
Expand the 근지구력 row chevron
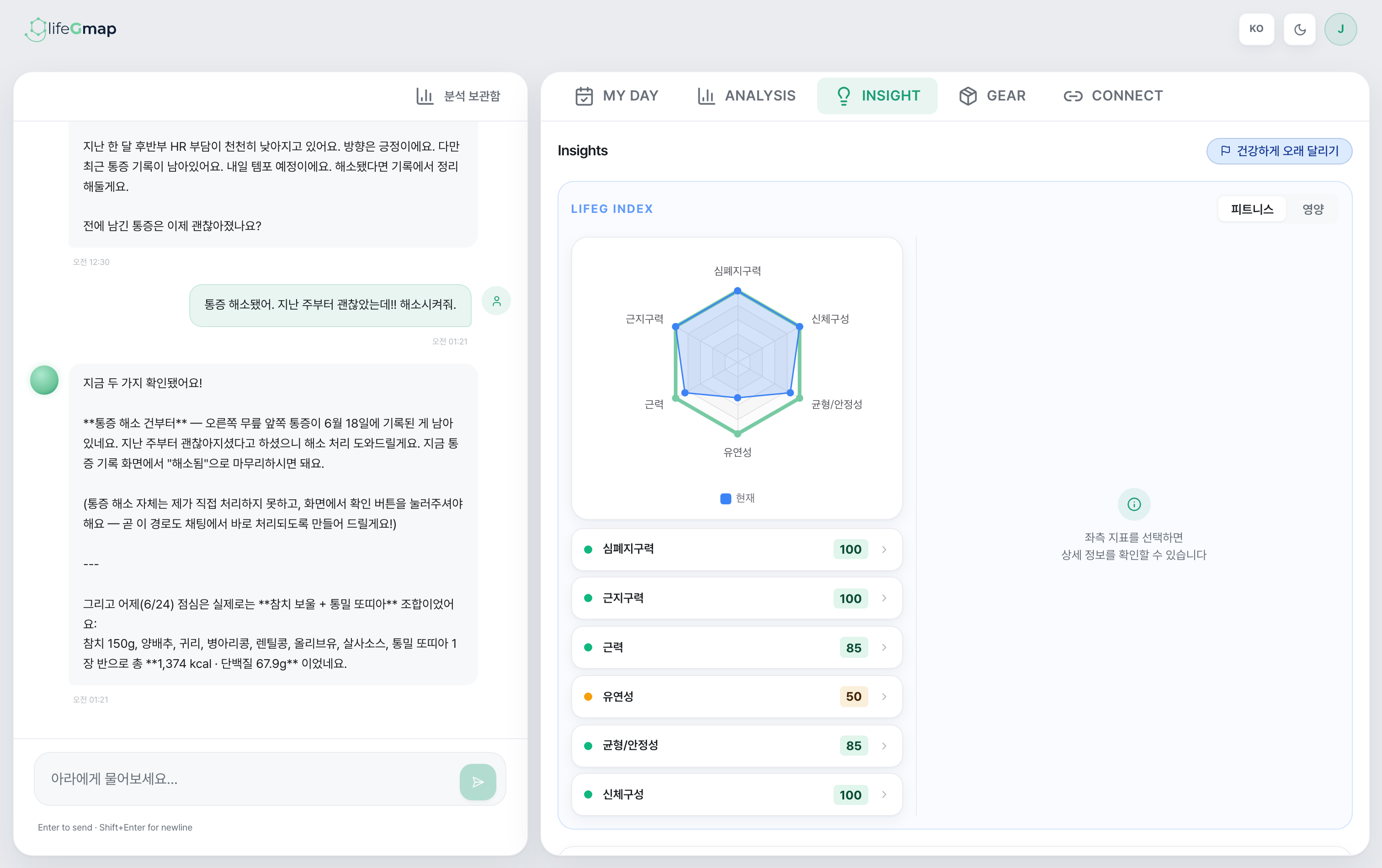(x=884, y=598)
